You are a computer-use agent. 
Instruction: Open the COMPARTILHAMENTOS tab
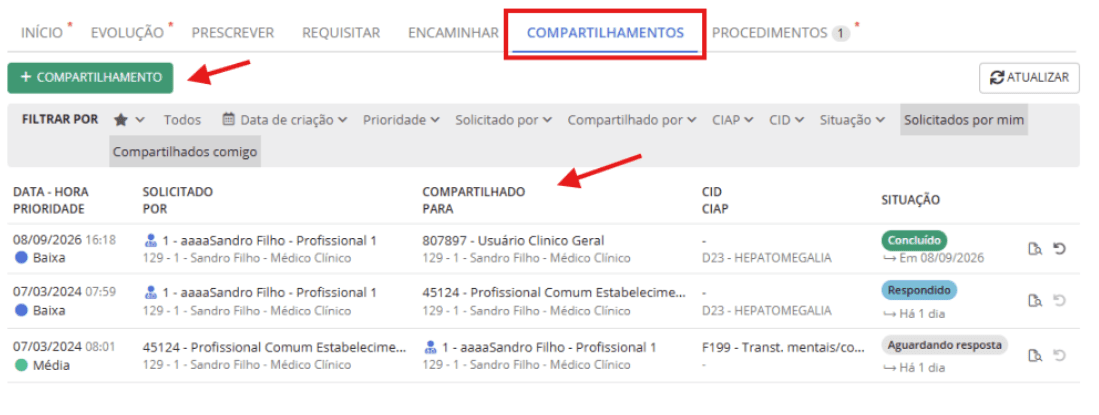(x=606, y=32)
